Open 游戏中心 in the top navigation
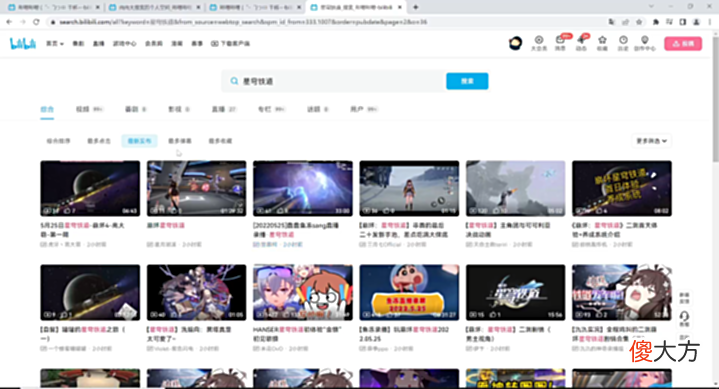Viewport: 719px width, 389px height. [x=125, y=44]
